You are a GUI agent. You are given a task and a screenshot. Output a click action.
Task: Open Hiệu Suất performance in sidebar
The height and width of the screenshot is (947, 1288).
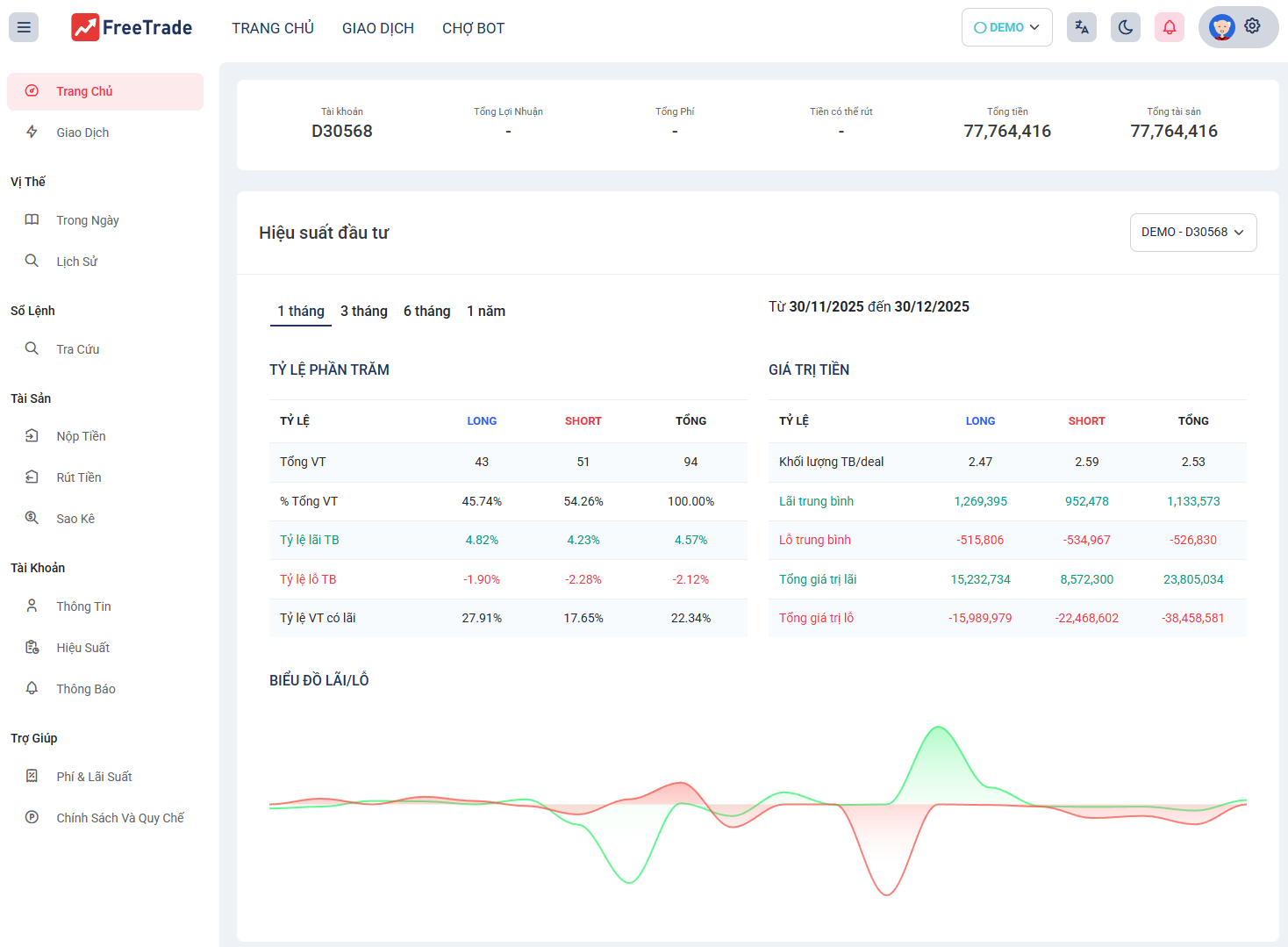[82, 648]
